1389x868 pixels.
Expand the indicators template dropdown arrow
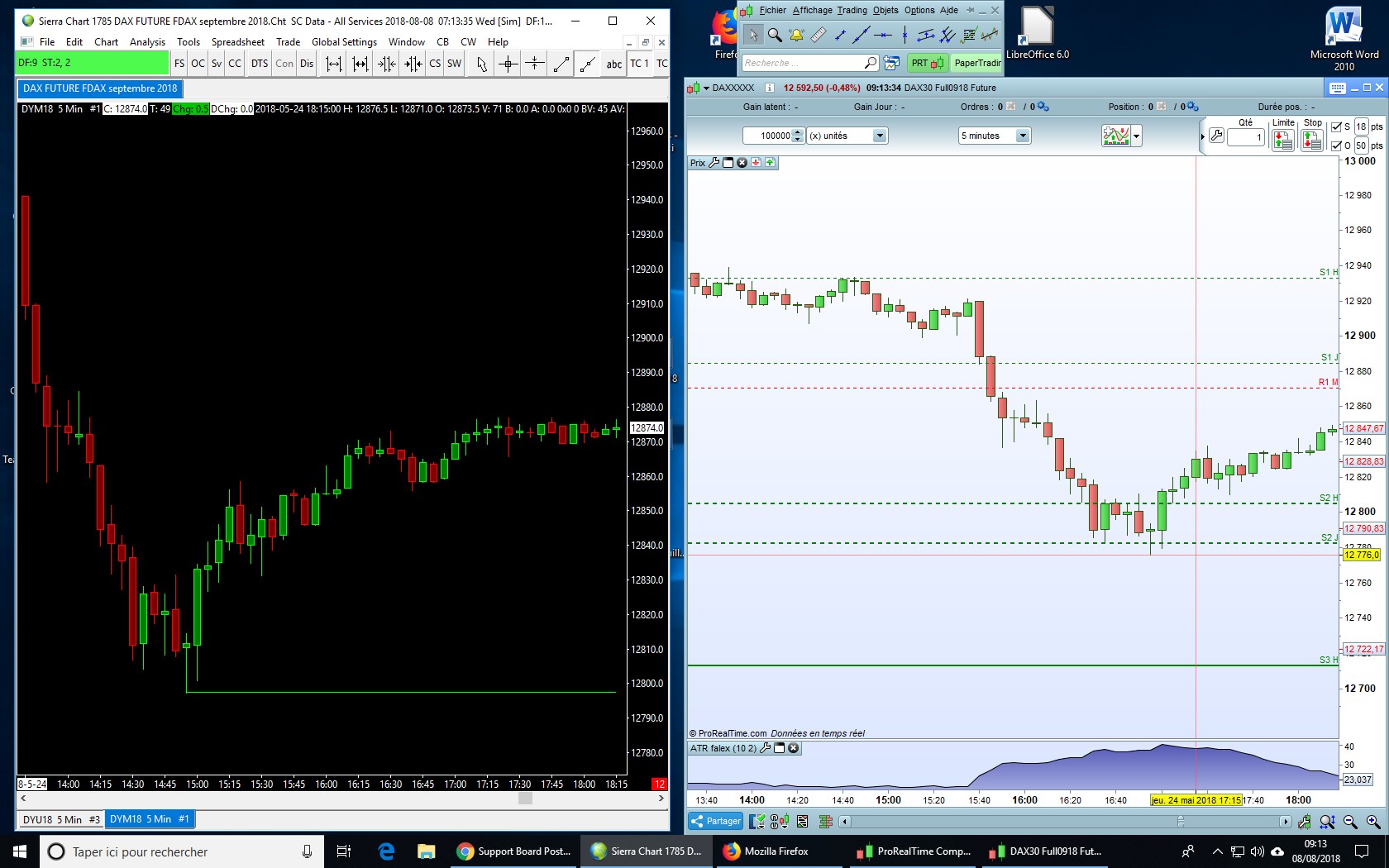click(x=1137, y=136)
